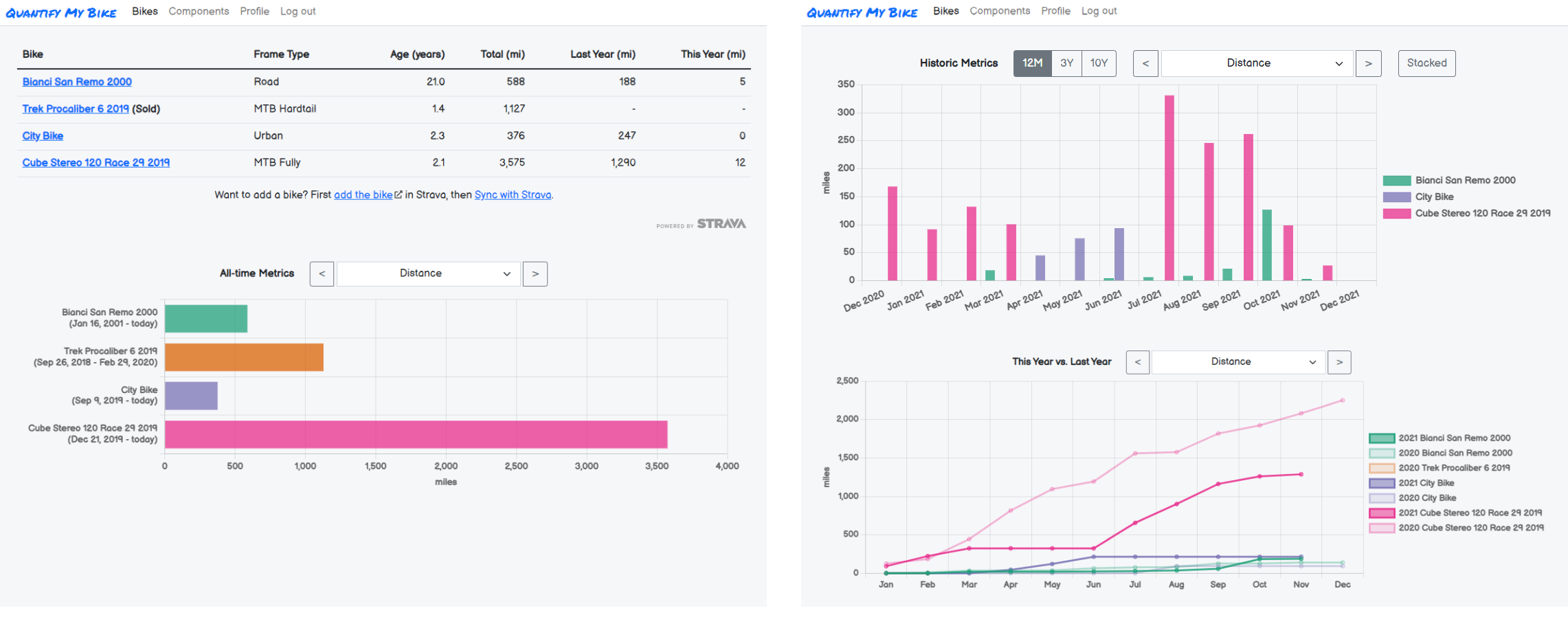1568x617 pixels.
Task: Click Powered by Strava logo
Action: 701,224
